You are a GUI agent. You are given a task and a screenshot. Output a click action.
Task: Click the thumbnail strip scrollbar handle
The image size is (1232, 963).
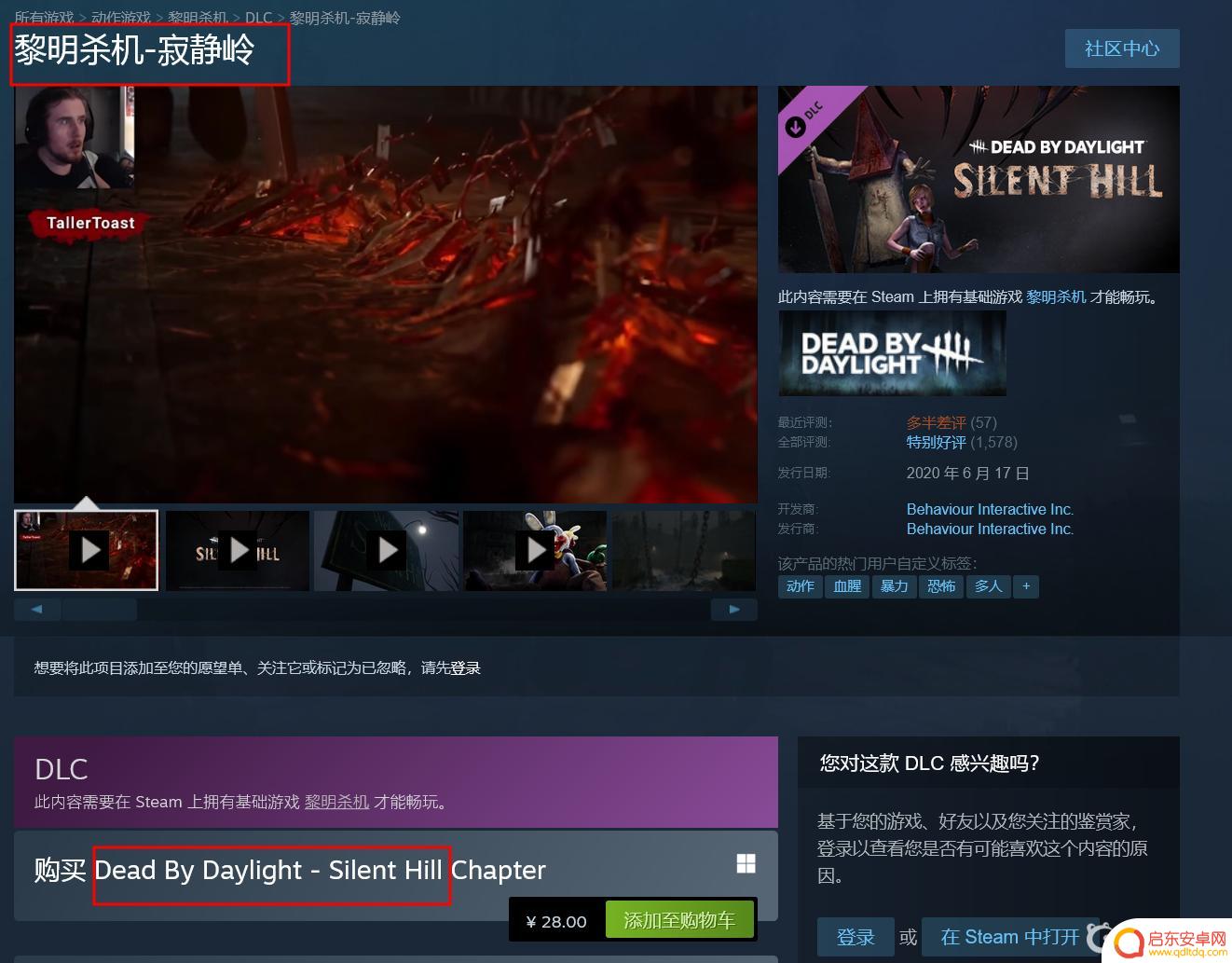99,610
